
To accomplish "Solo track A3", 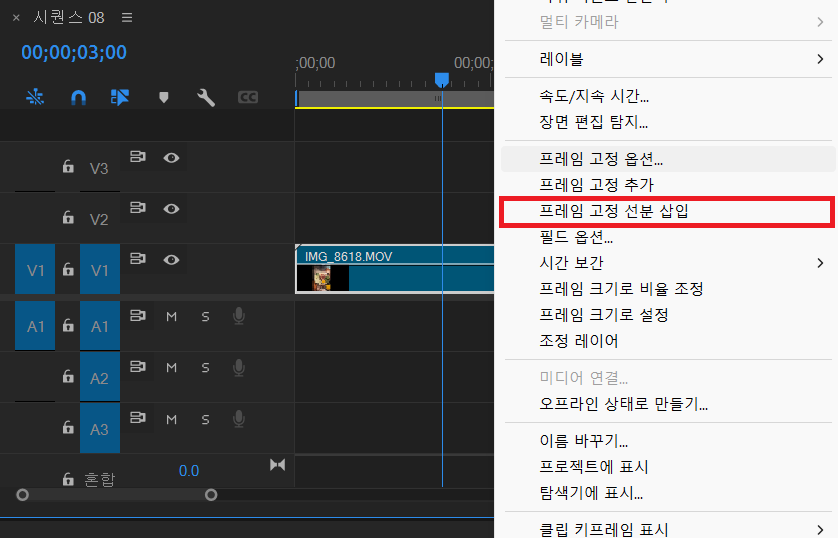I will (205, 419).
